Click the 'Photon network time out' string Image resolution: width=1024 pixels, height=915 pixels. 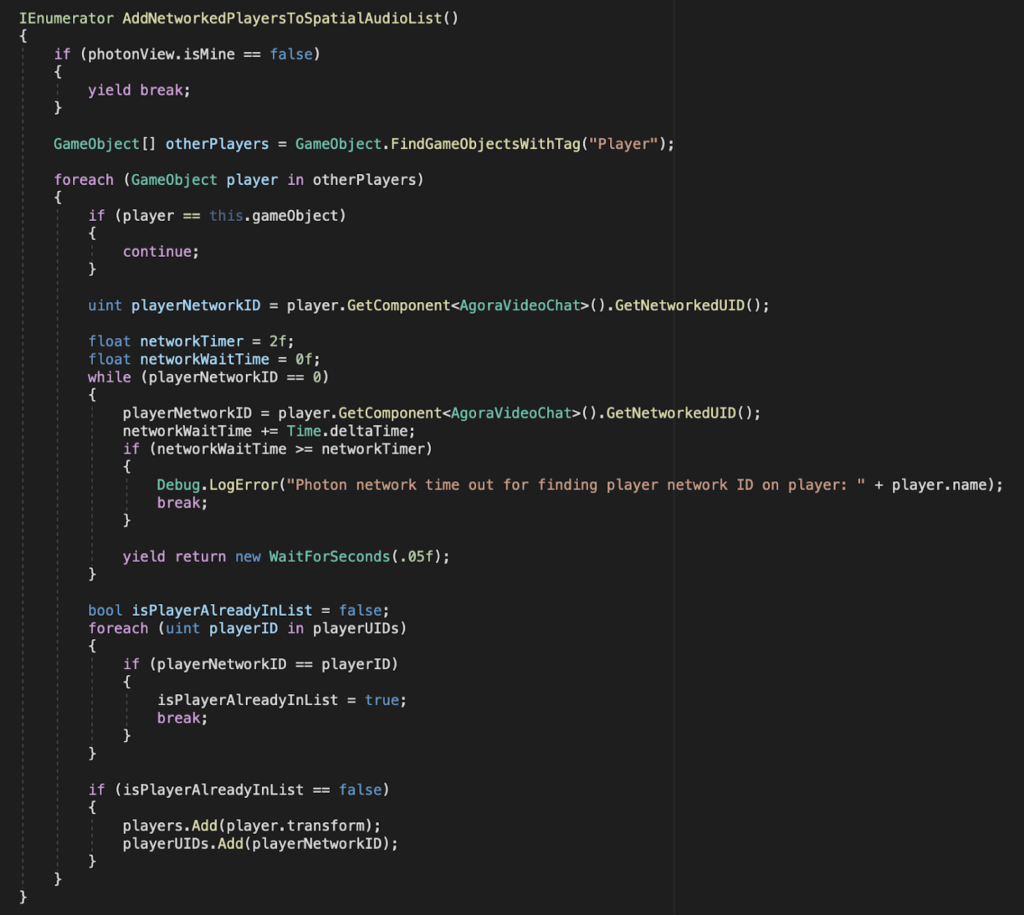tap(576, 485)
